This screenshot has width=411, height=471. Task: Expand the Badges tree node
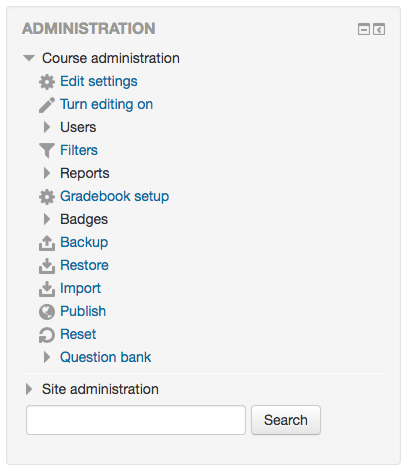(47, 219)
